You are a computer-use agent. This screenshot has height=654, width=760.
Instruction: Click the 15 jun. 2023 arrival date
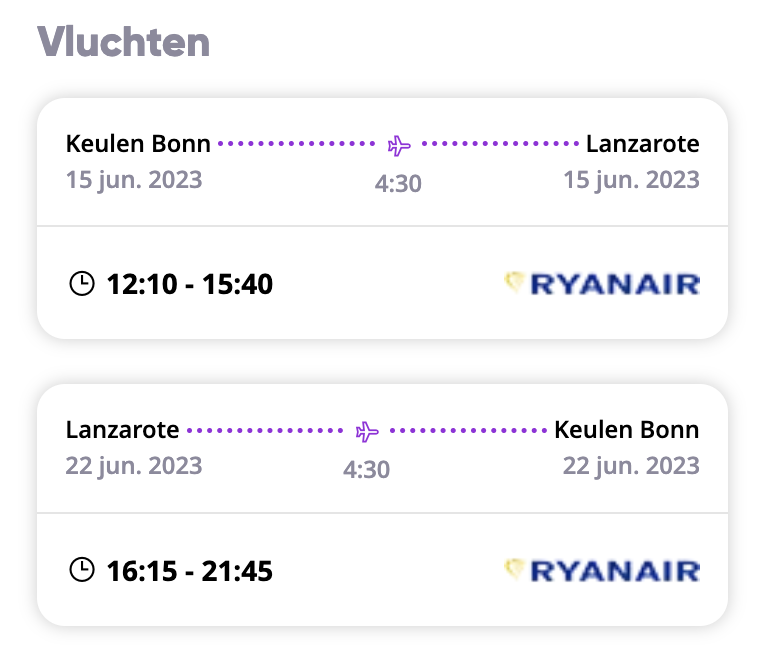(x=631, y=180)
